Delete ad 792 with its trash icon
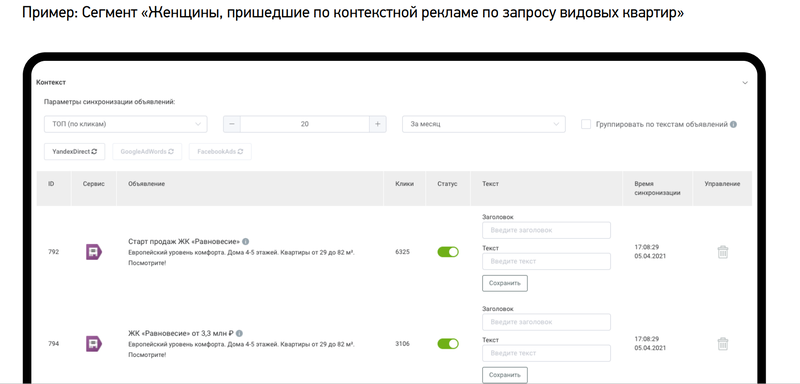This screenshot has width=800, height=384. [722, 252]
